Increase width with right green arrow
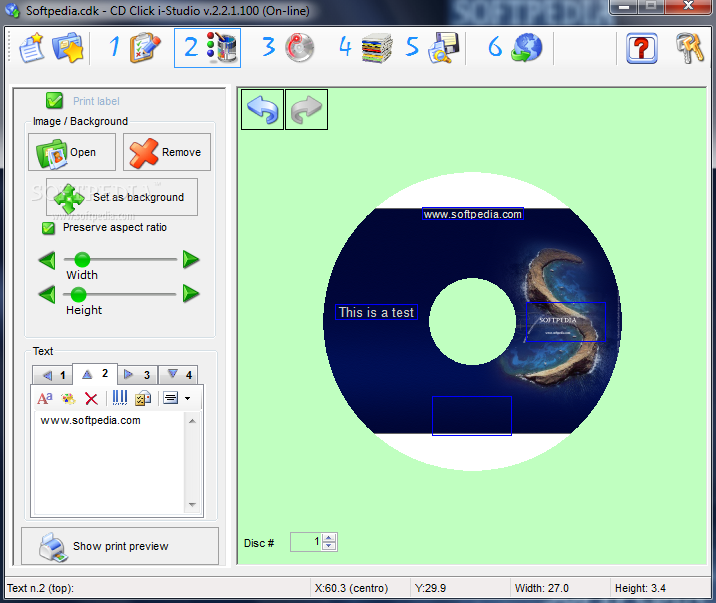The image size is (716, 603). click(191, 259)
